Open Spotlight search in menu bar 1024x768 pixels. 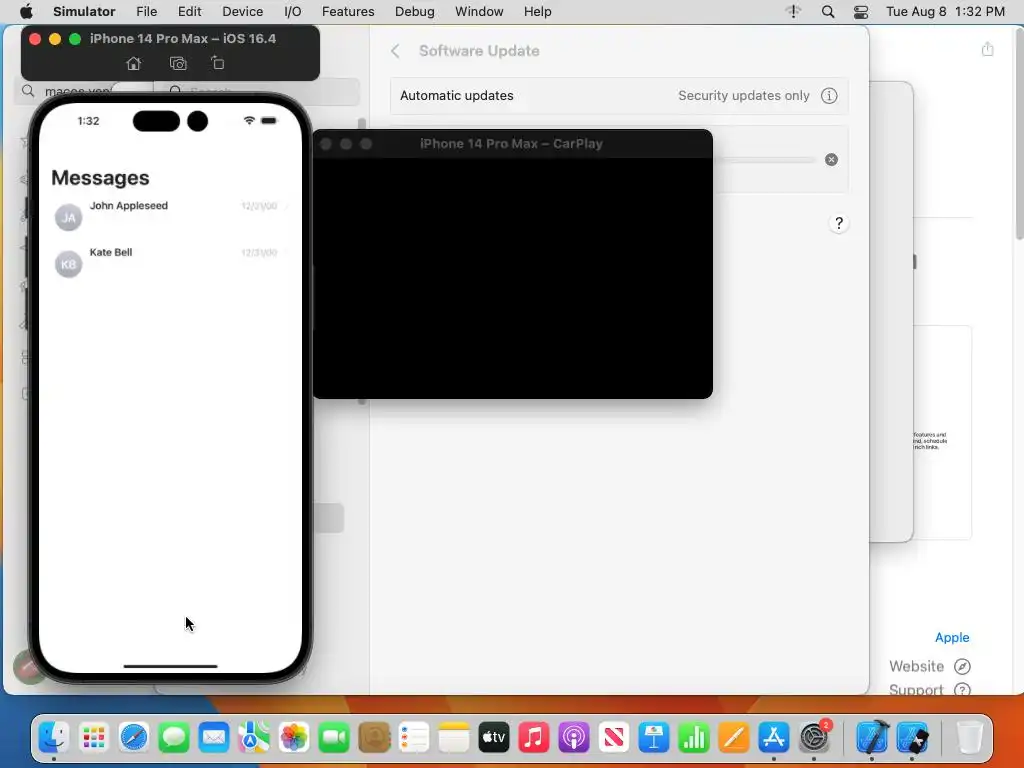point(827,12)
